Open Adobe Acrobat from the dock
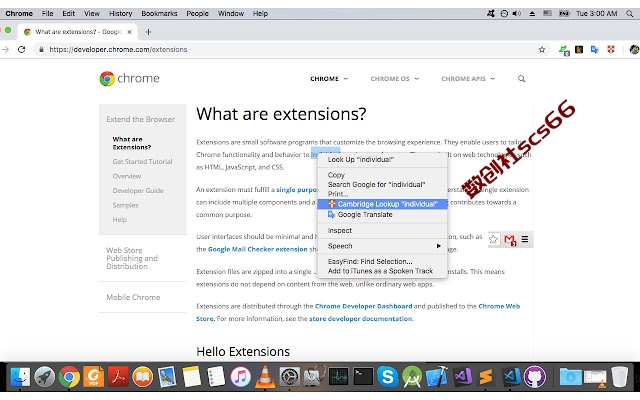 pos(118,377)
